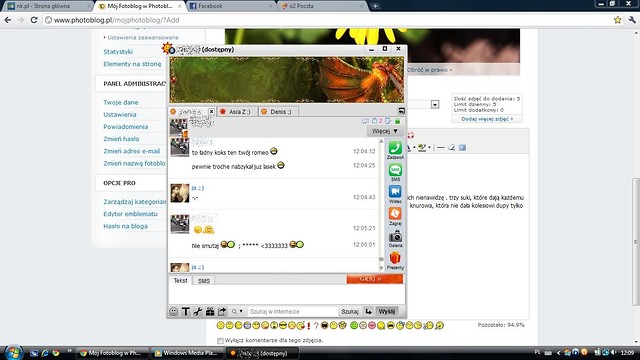Open the emoticon picker in chat toolbar

pos(173,311)
